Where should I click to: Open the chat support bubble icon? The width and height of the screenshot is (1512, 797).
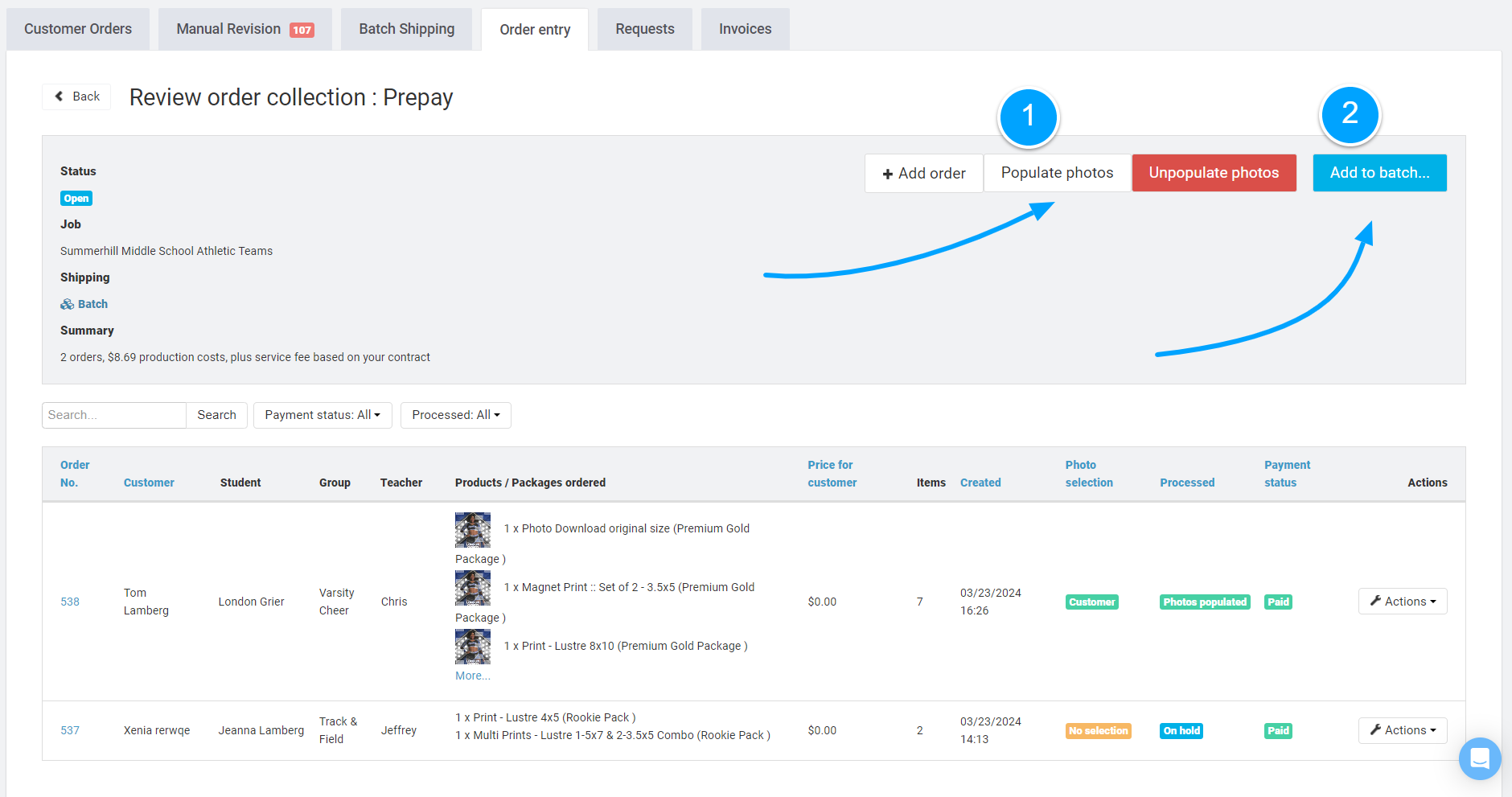pos(1480,758)
